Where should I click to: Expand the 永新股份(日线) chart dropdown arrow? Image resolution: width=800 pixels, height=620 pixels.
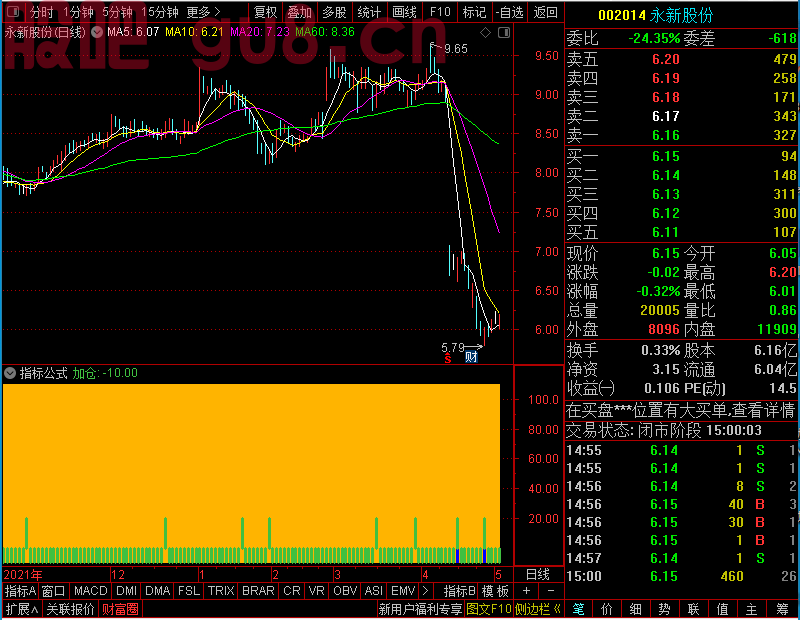pos(96,32)
